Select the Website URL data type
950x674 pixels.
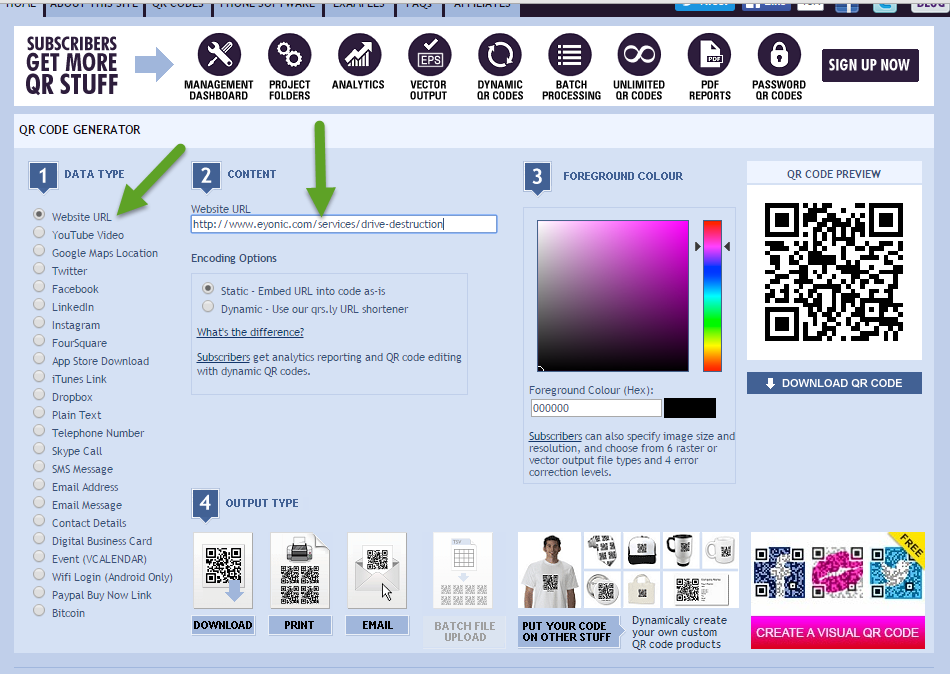coord(39,215)
